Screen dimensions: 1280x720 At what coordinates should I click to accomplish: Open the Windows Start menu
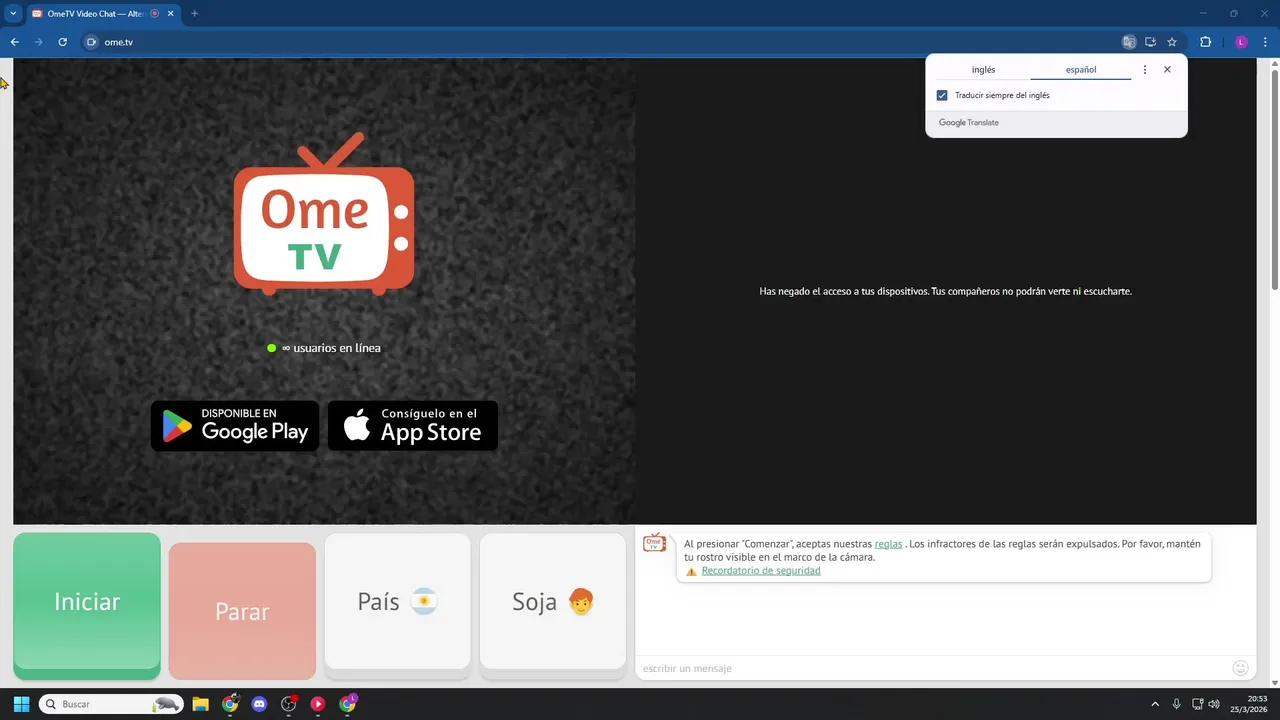click(x=21, y=704)
